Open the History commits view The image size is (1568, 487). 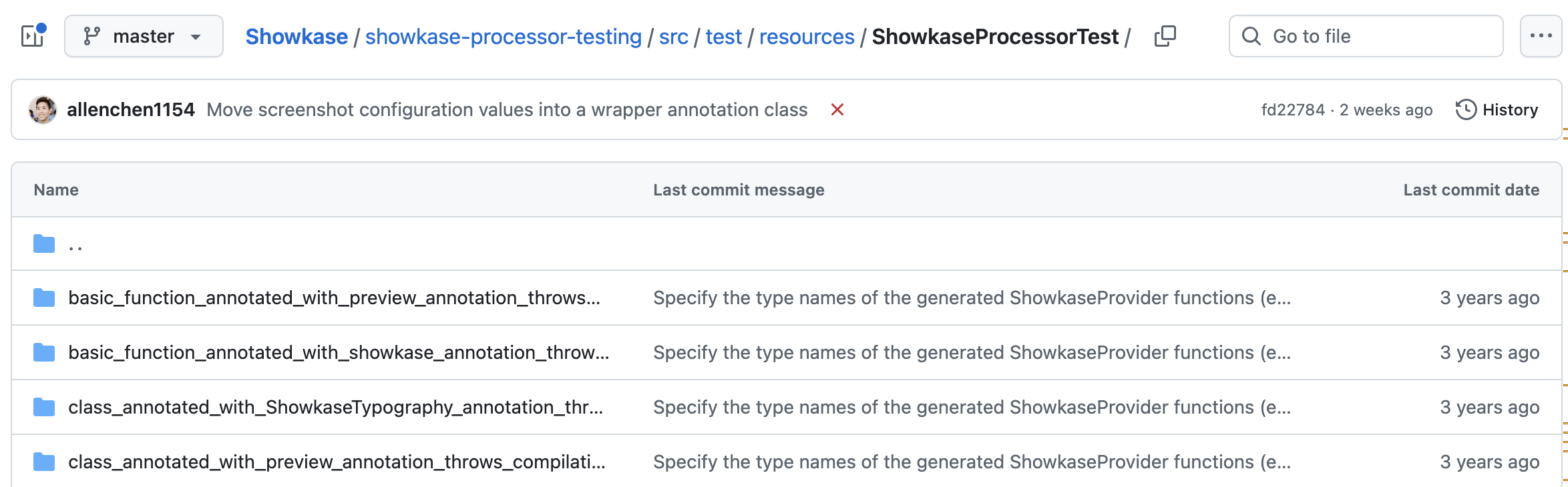1497,110
